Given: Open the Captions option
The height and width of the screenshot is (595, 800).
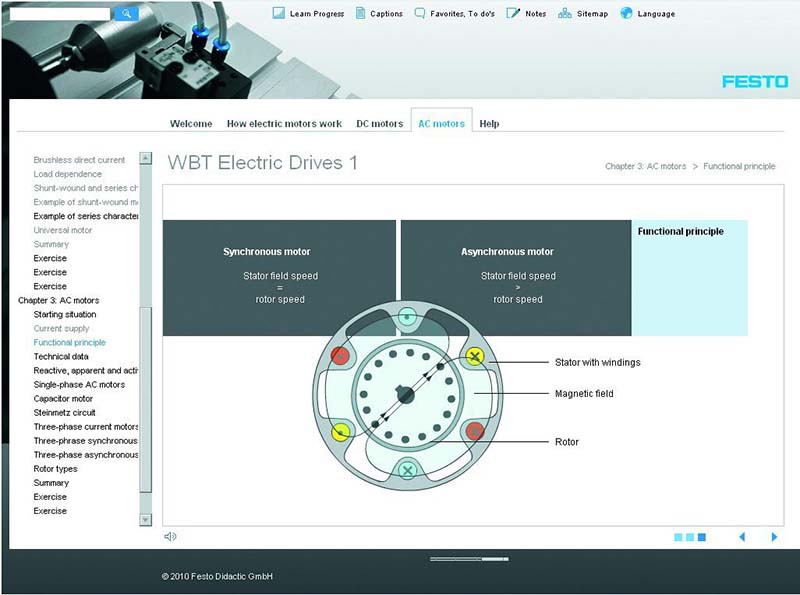Looking at the screenshot, I should pyautogui.click(x=379, y=14).
